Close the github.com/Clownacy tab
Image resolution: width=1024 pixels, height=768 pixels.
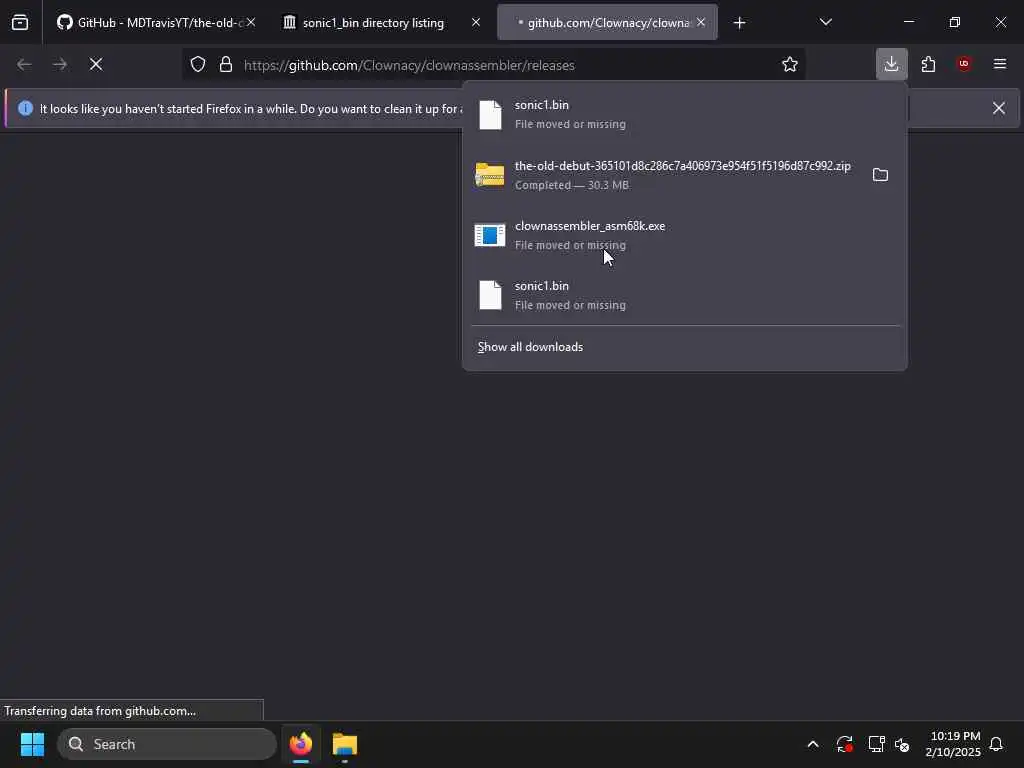[x=701, y=23]
